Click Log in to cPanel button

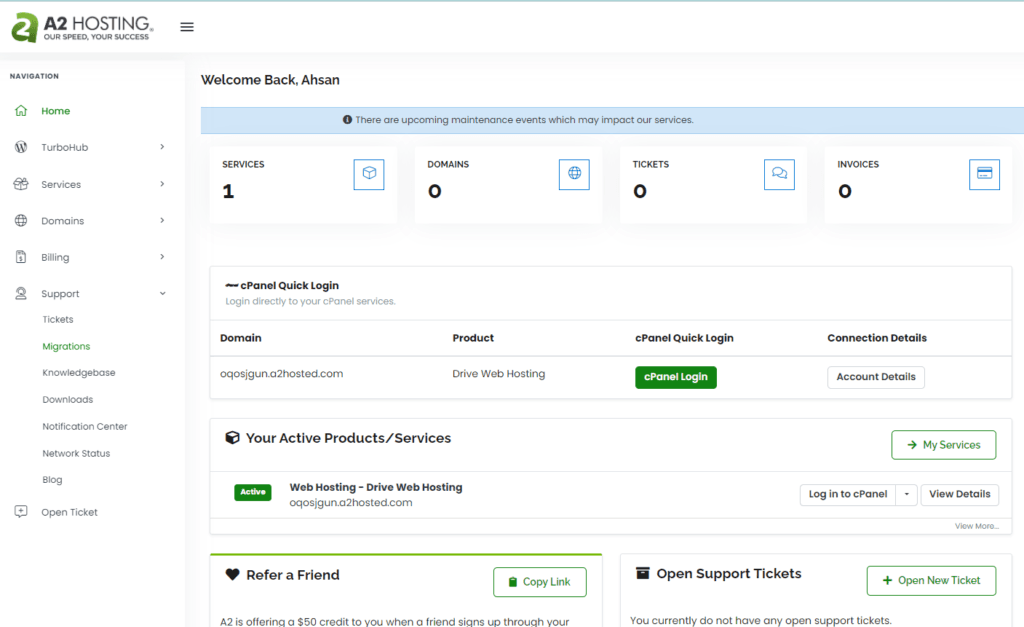(x=848, y=494)
